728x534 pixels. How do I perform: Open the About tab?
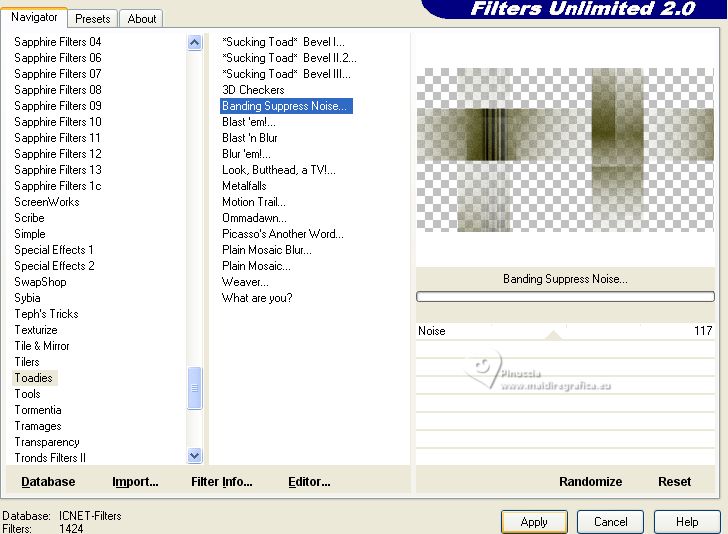point(142,19)
